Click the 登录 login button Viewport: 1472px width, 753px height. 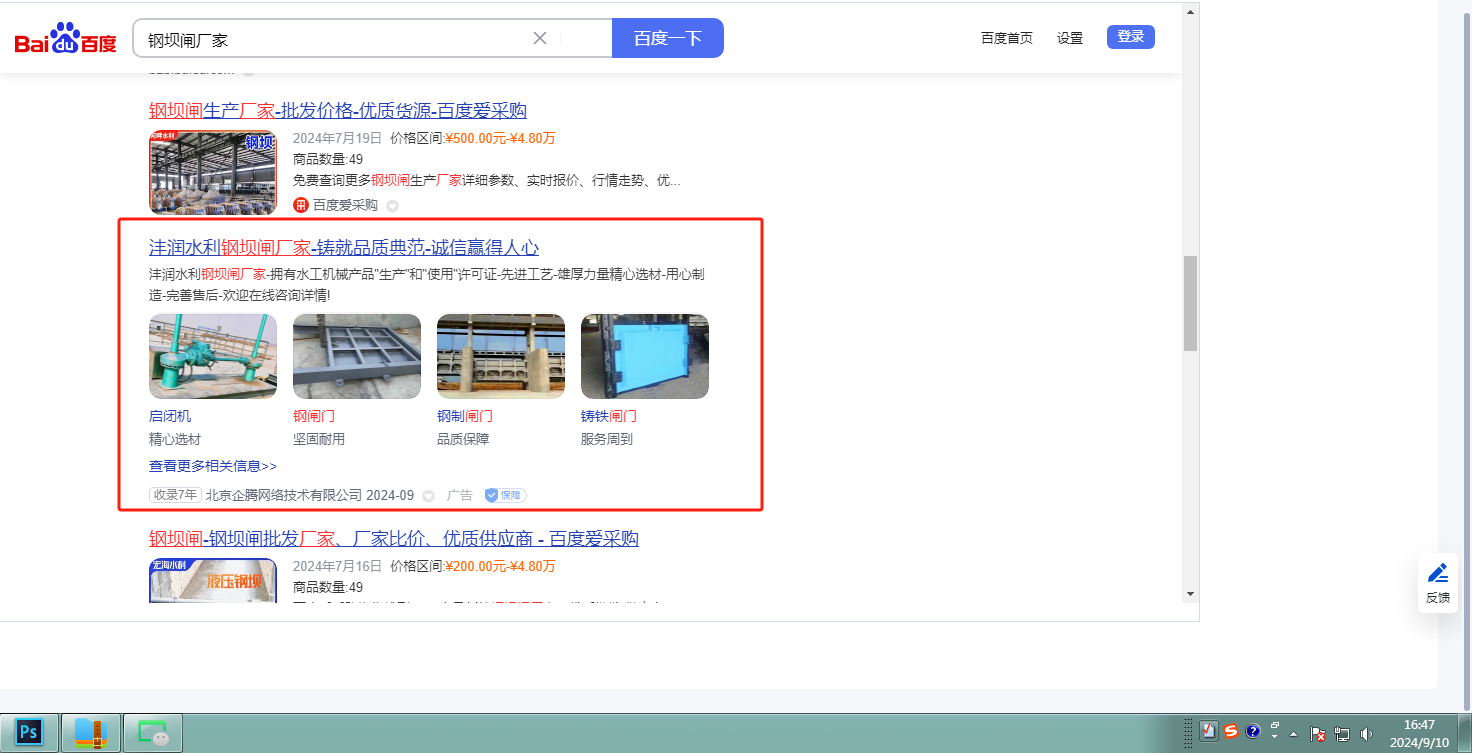(x=1131, y=37)
